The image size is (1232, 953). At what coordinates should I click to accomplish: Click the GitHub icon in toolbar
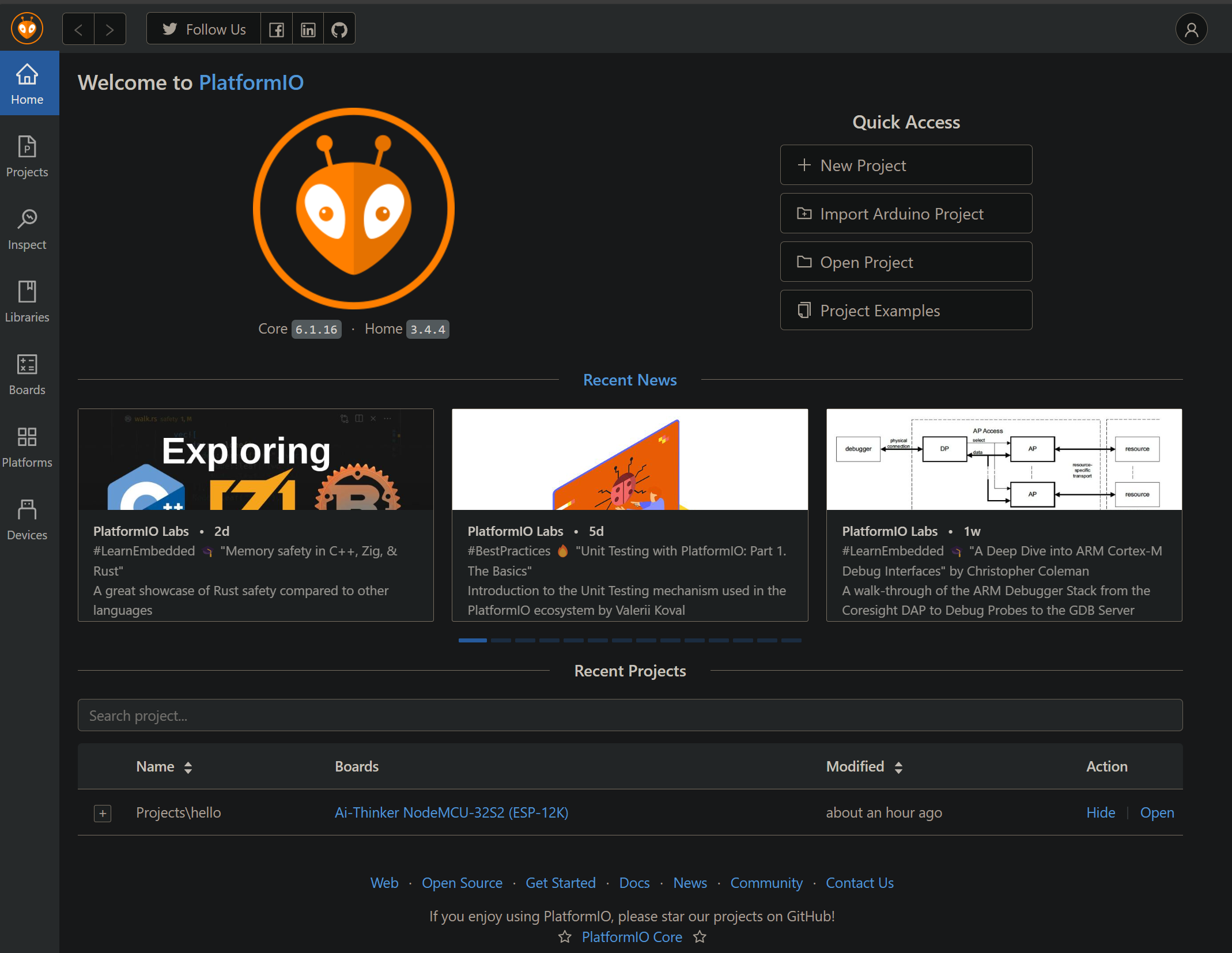(339, 29)
